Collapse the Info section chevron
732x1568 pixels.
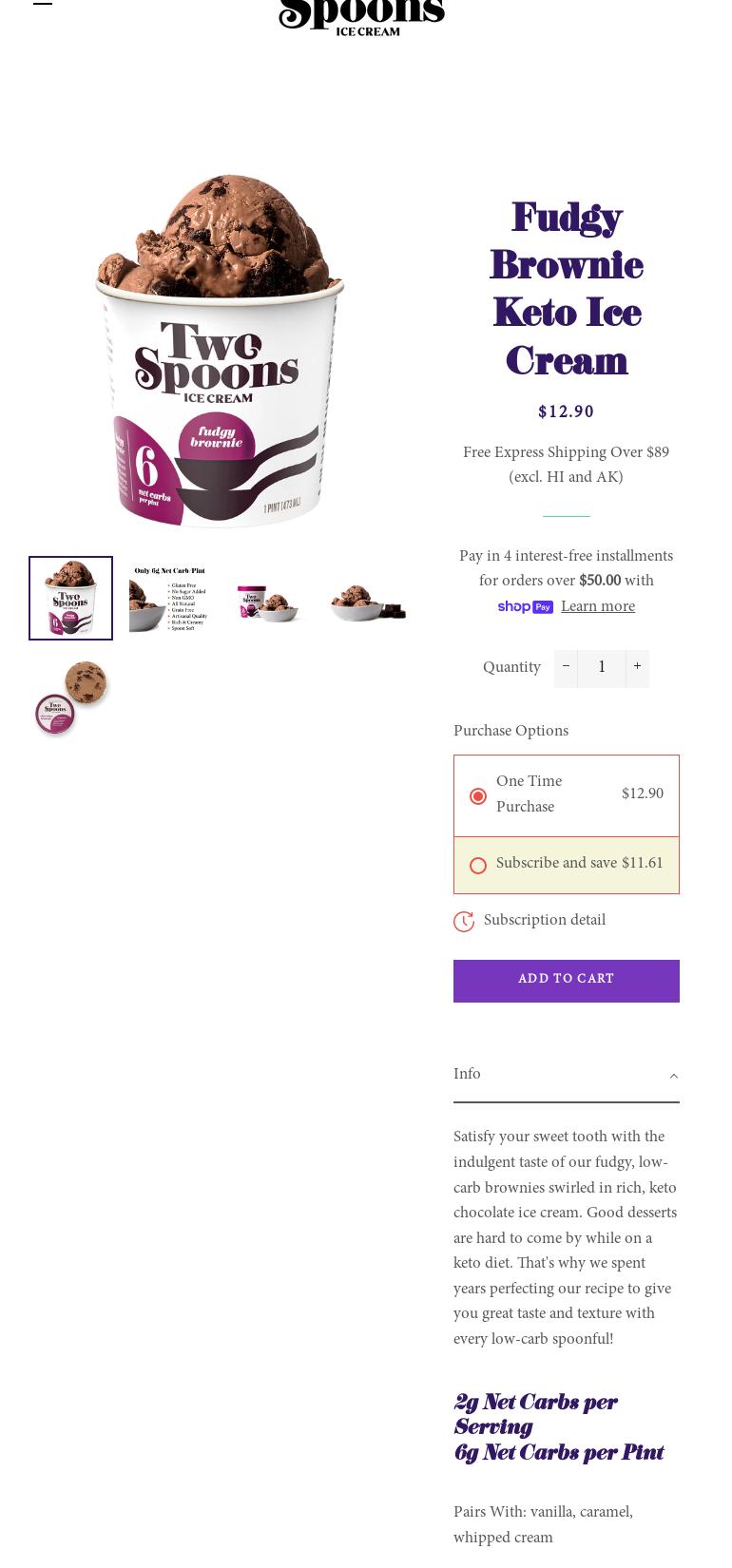pyautogui.click(x=673, y=1076)
